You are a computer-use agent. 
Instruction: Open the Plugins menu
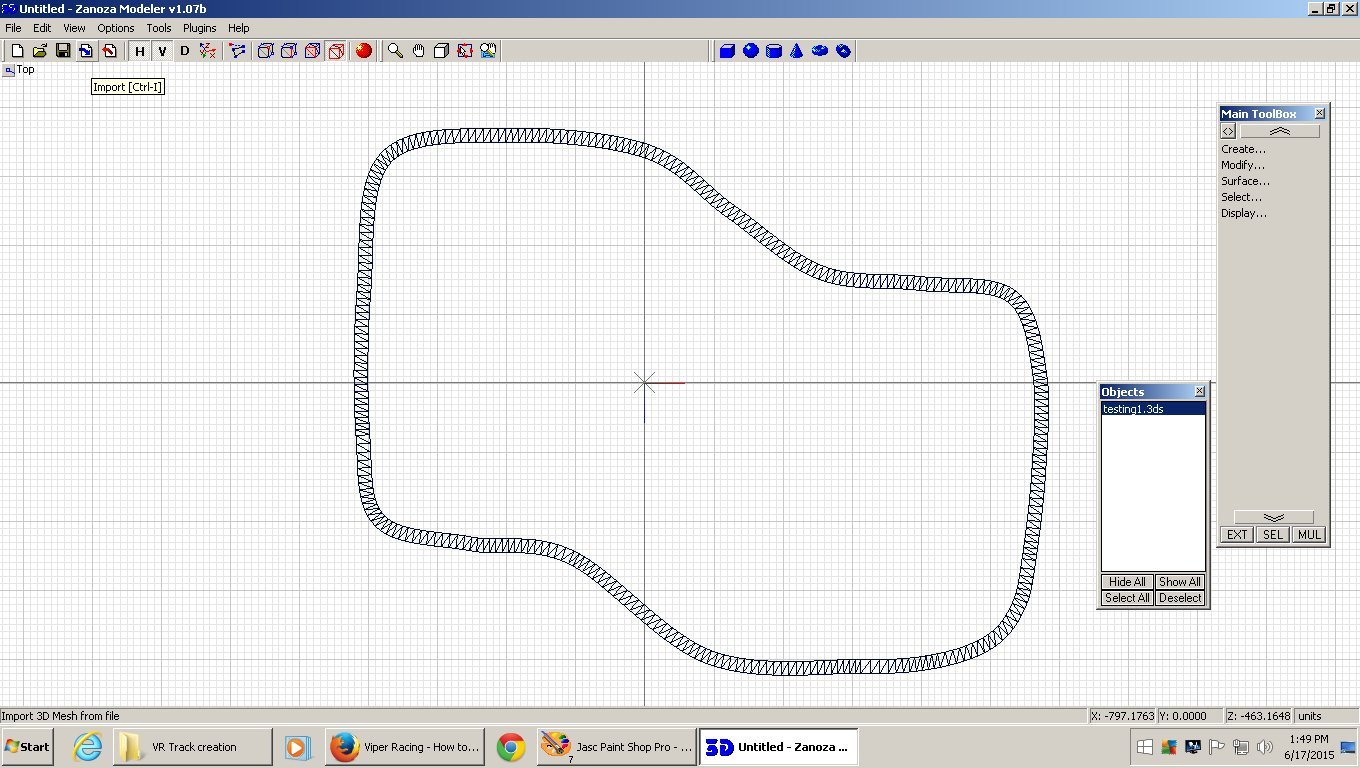coord(200,28)
